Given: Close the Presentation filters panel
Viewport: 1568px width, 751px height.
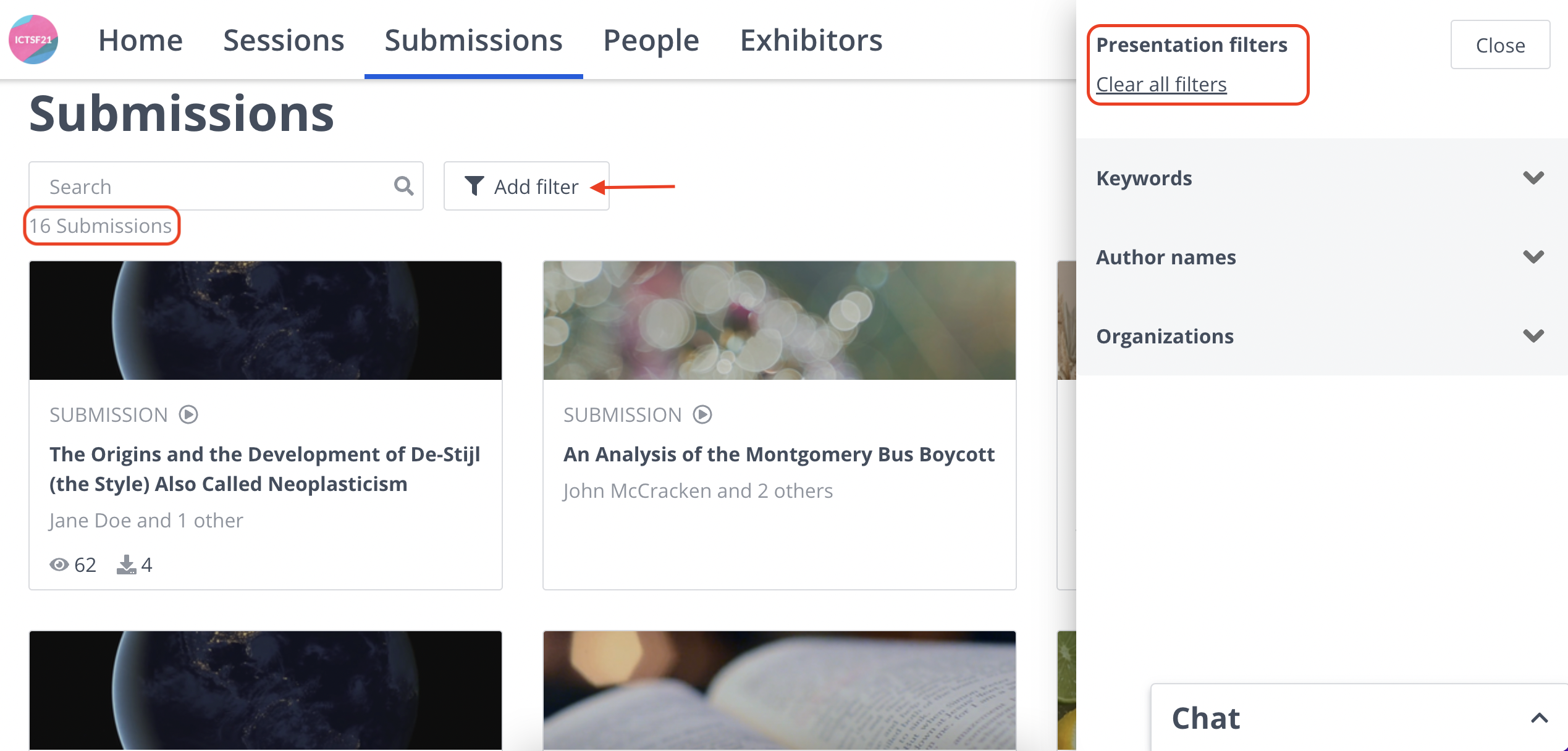Looking at the screenshot, I should pos(1500,44).
